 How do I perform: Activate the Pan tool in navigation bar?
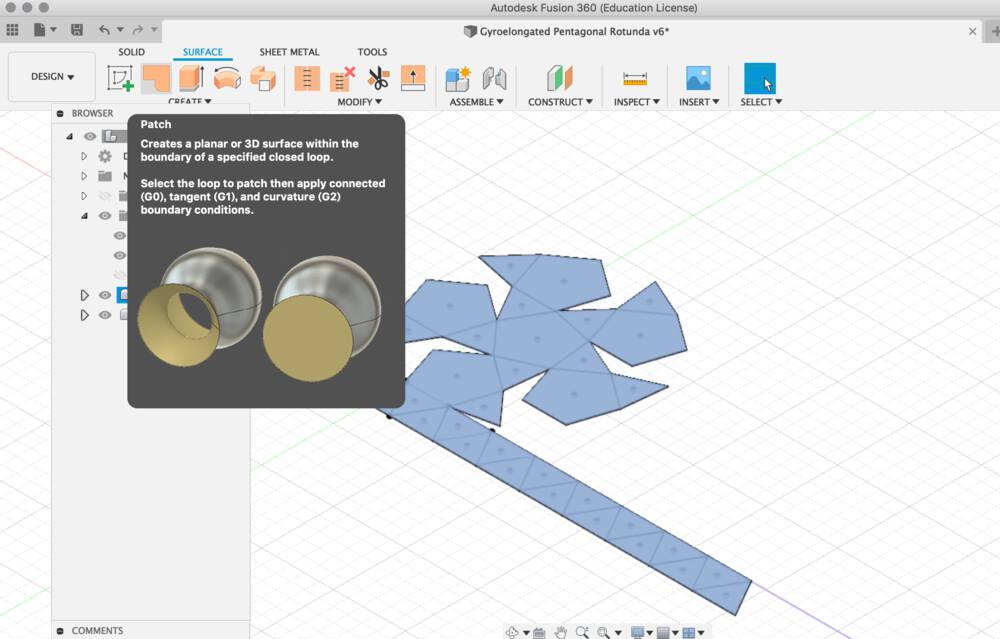click(562, 630)
